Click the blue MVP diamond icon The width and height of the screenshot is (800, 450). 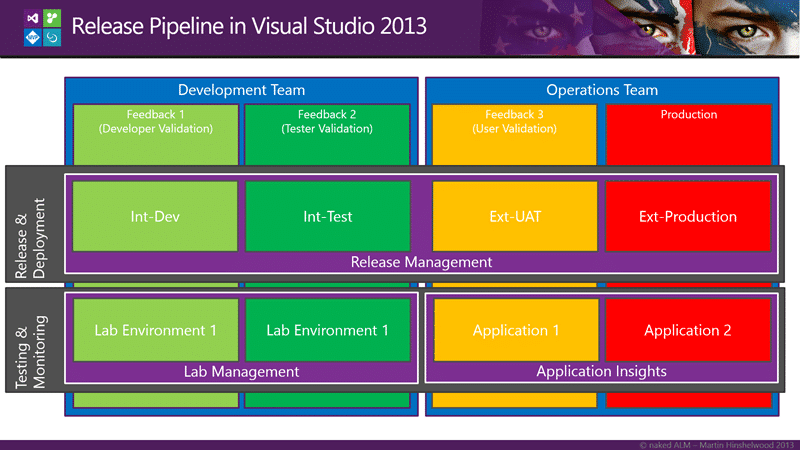[33, 37]
